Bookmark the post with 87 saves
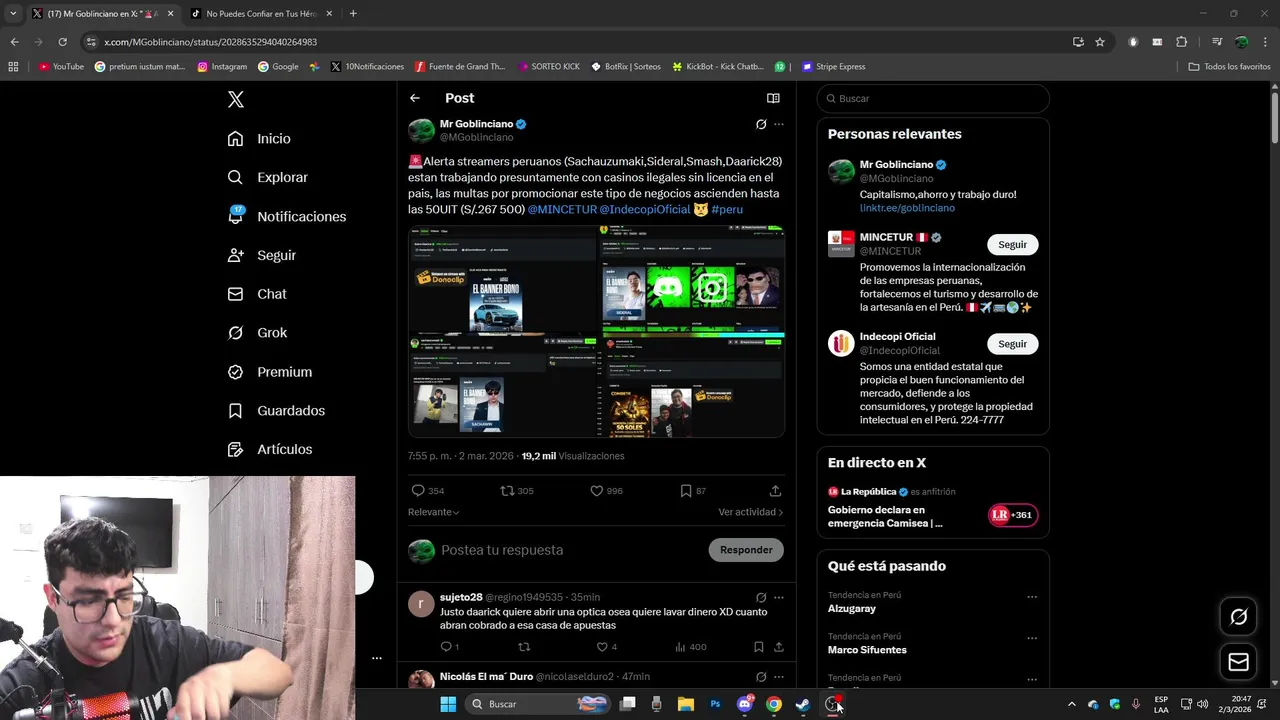 click(x=686, y=491)
